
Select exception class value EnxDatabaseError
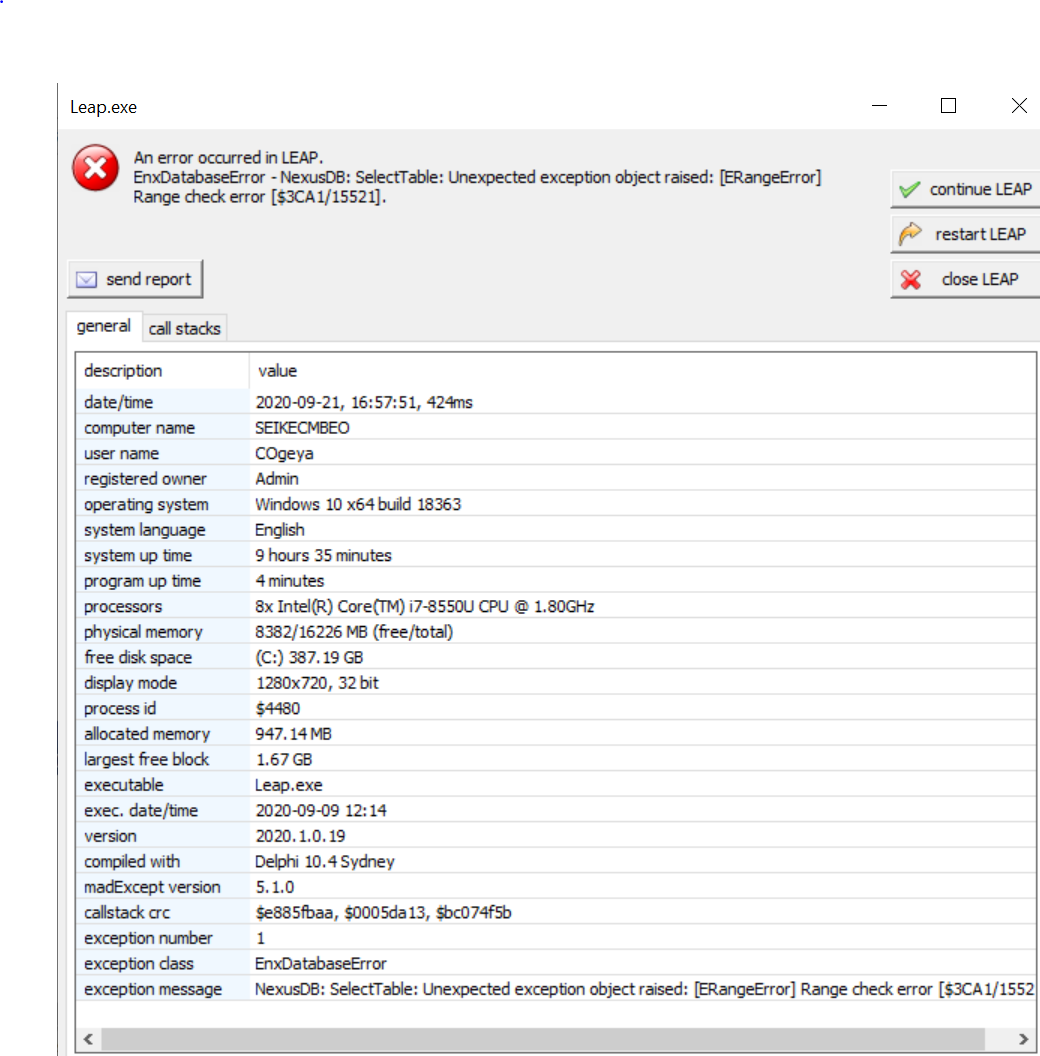(320, 964)
